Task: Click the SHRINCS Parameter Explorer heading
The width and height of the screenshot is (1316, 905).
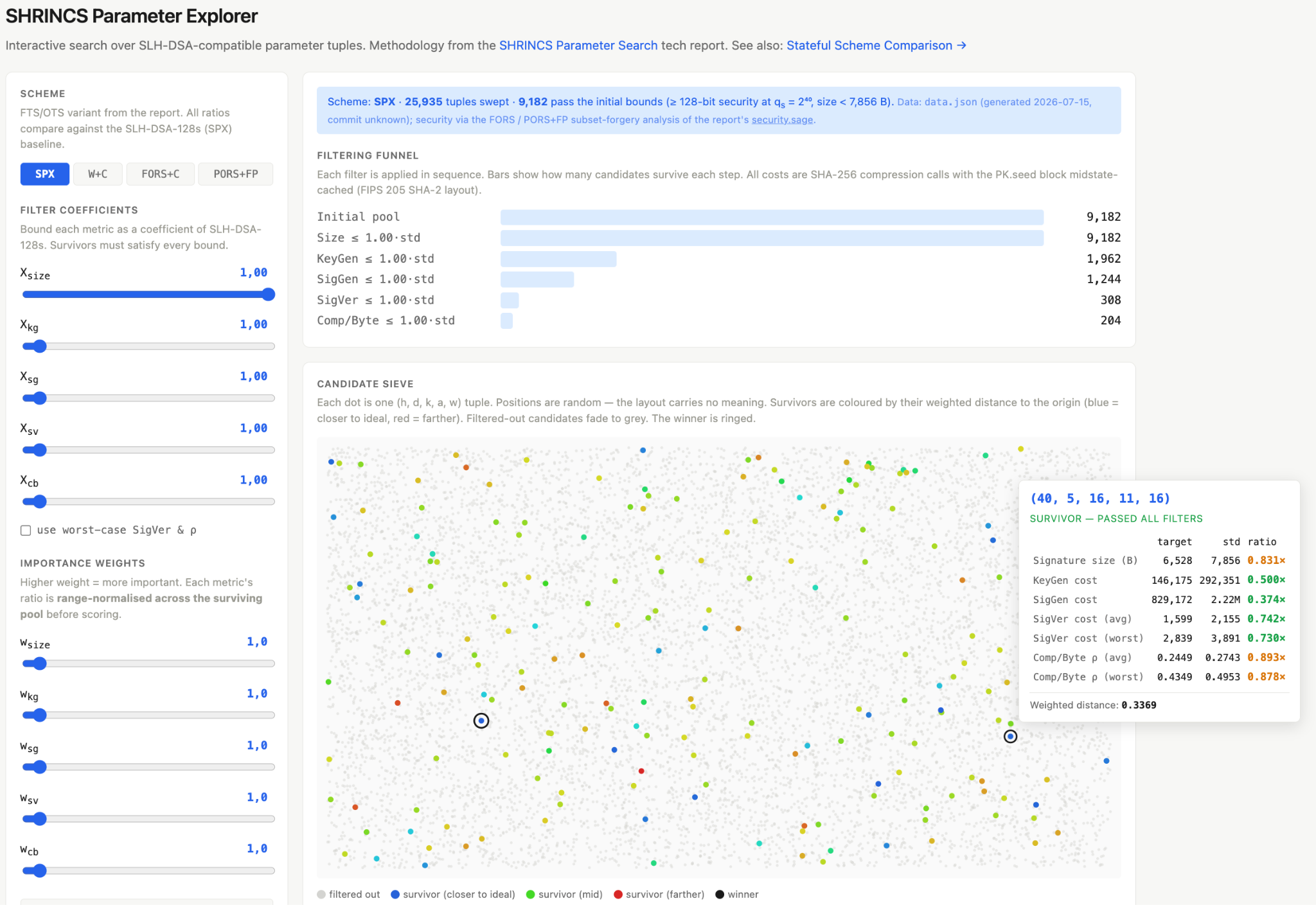Action: [132, 16]
